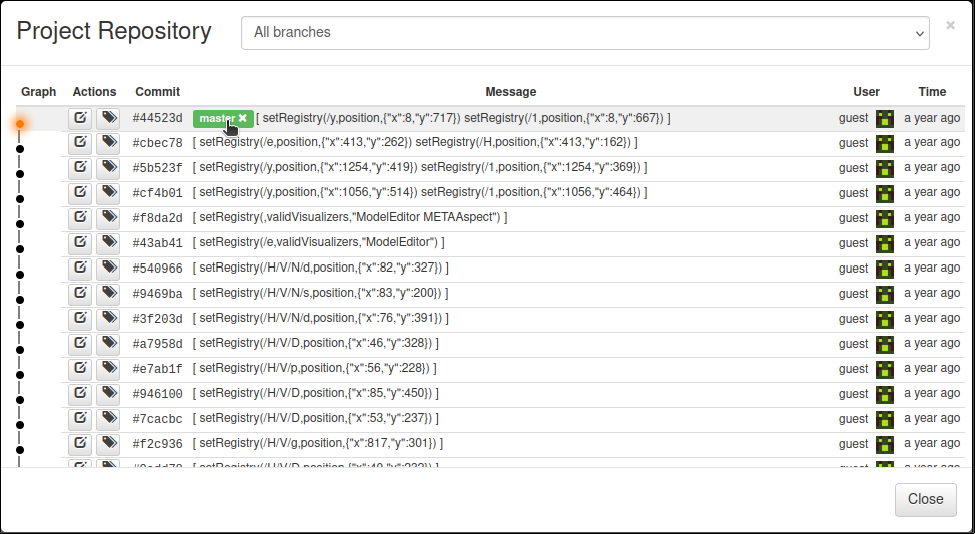This screenshot has height=534, width=975.
Task: Click the Commit column header
Action: pos(158,91)
